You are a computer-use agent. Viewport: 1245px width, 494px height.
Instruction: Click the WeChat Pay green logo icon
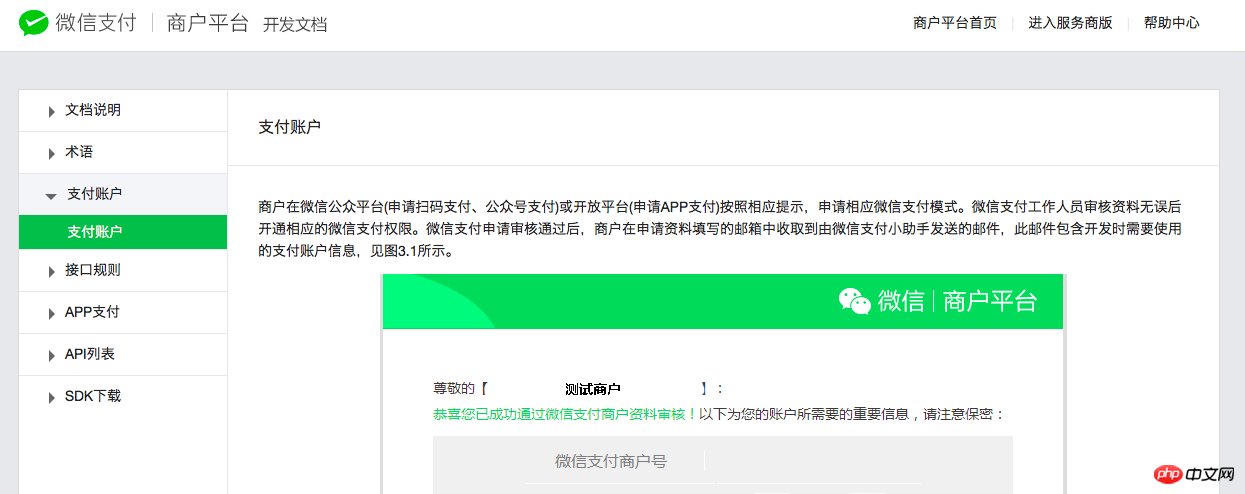(x=33, y=23)
